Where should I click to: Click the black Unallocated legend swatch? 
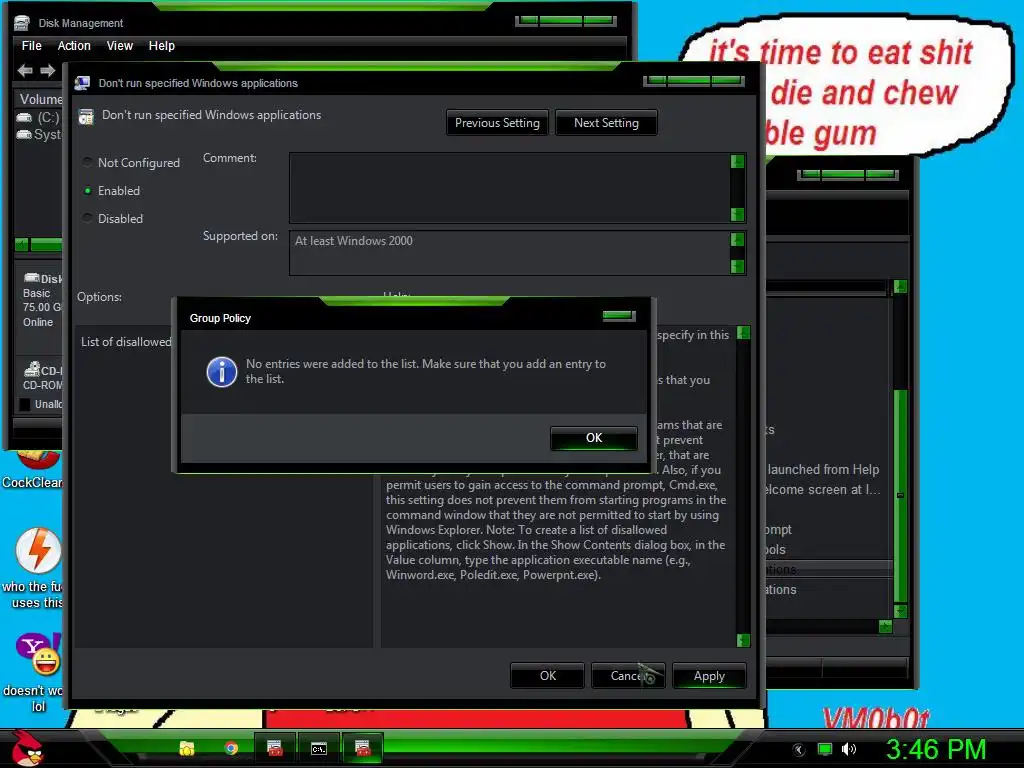[x=25, y=404]
